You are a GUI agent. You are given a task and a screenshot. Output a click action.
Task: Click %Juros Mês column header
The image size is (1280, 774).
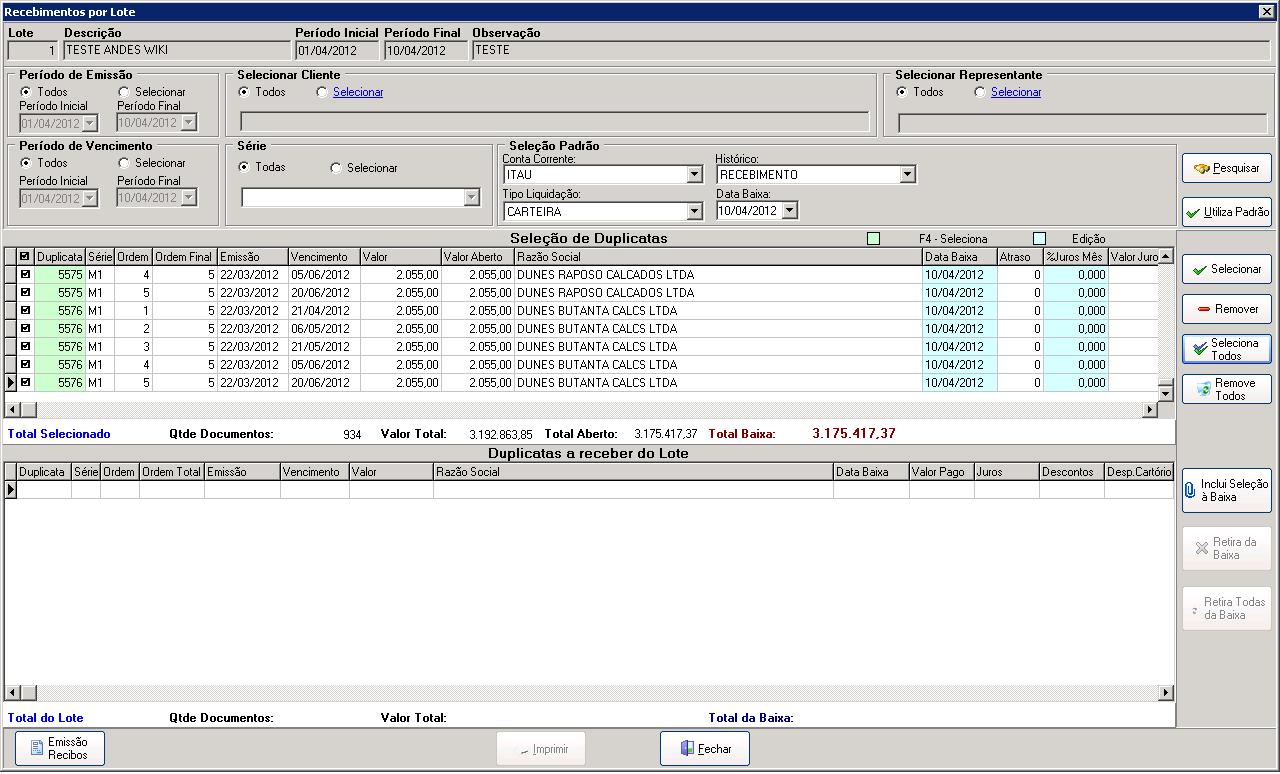(1076, 257)
